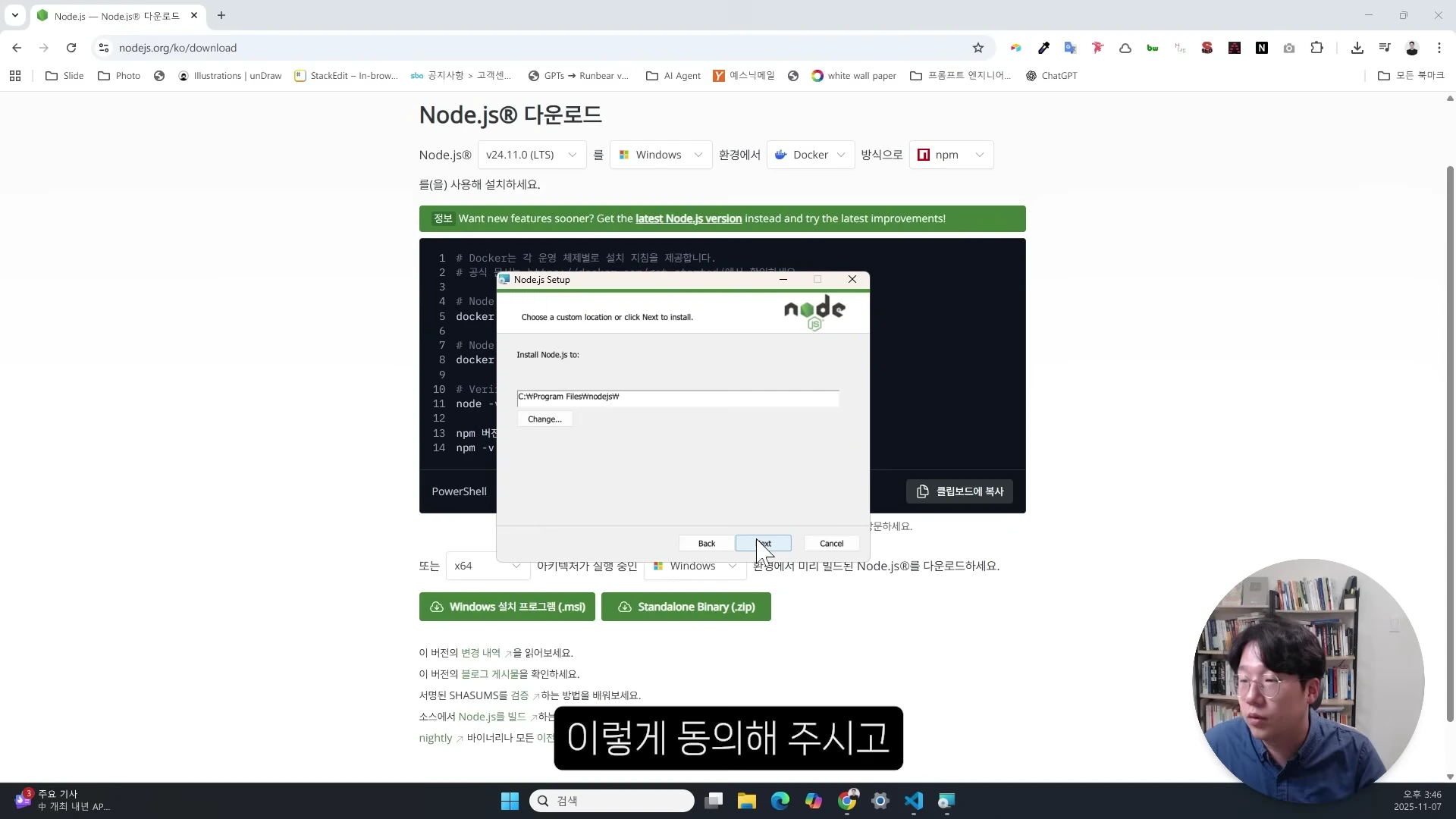Open File Explorer from taskbar
The width and height of the screenshot is (1456, 819).
(747, 801)
